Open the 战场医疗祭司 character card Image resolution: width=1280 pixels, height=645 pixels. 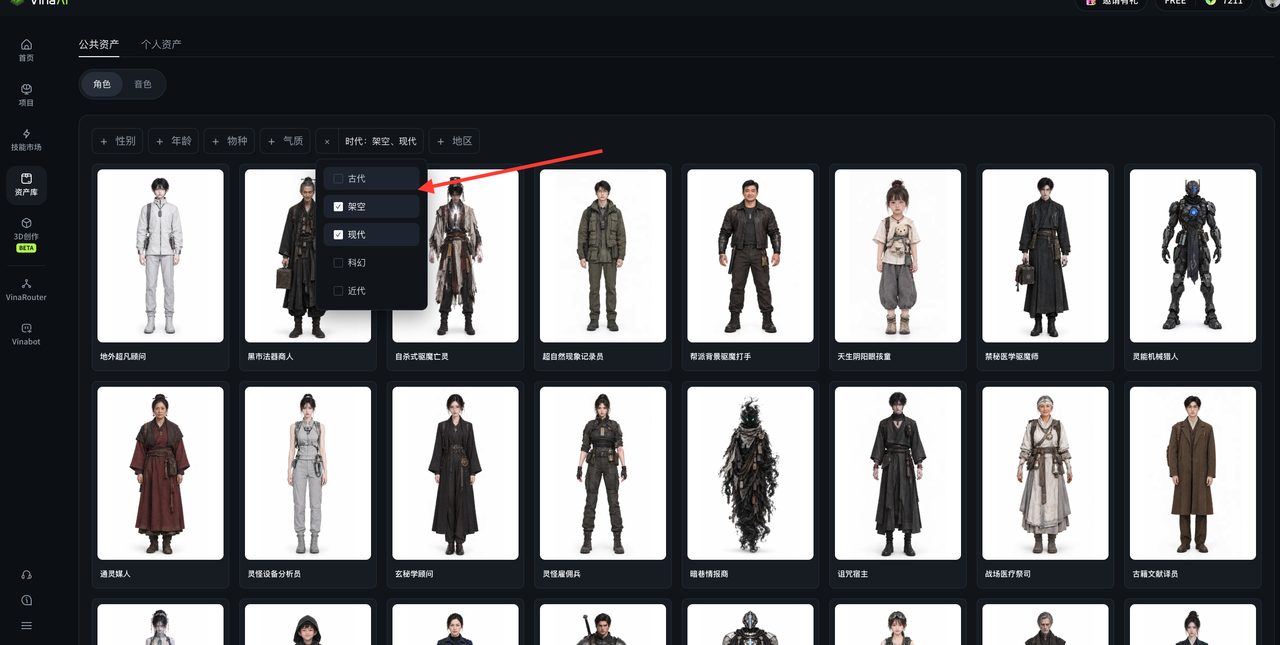[x=1045, y=485]
